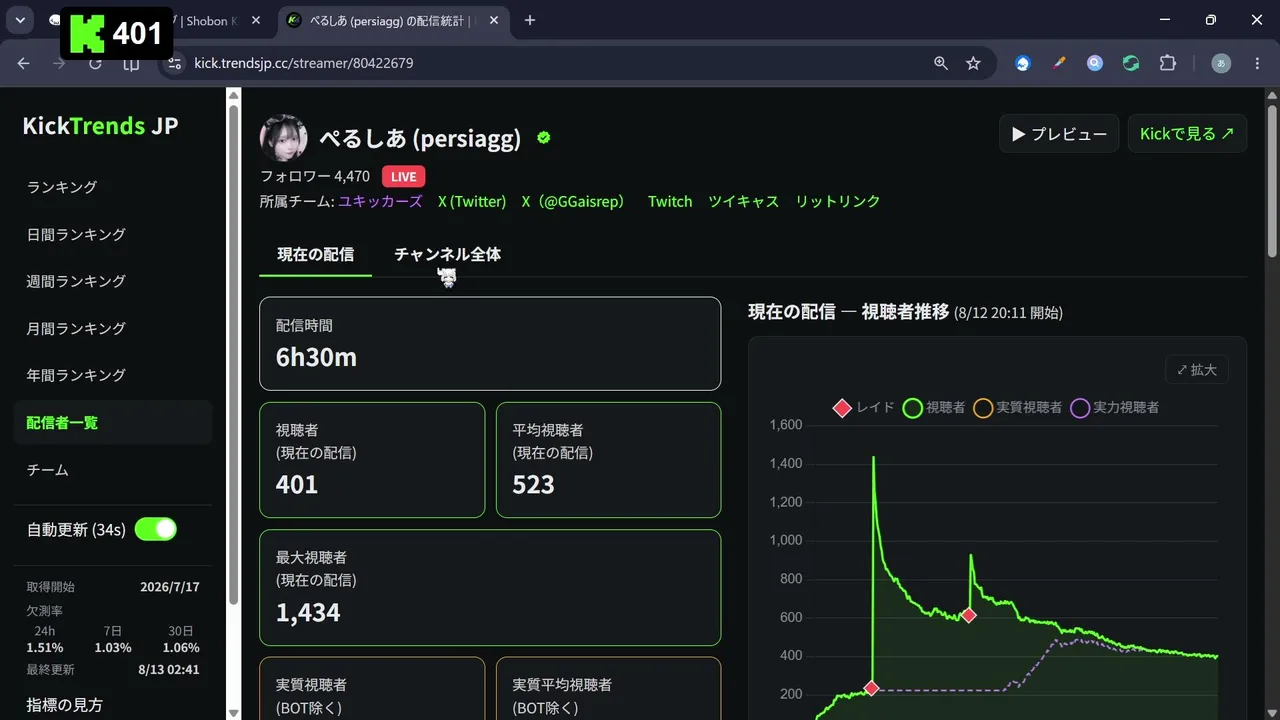
Task: Click the blue circular extension icon
Action: (x=1022, y=63)
